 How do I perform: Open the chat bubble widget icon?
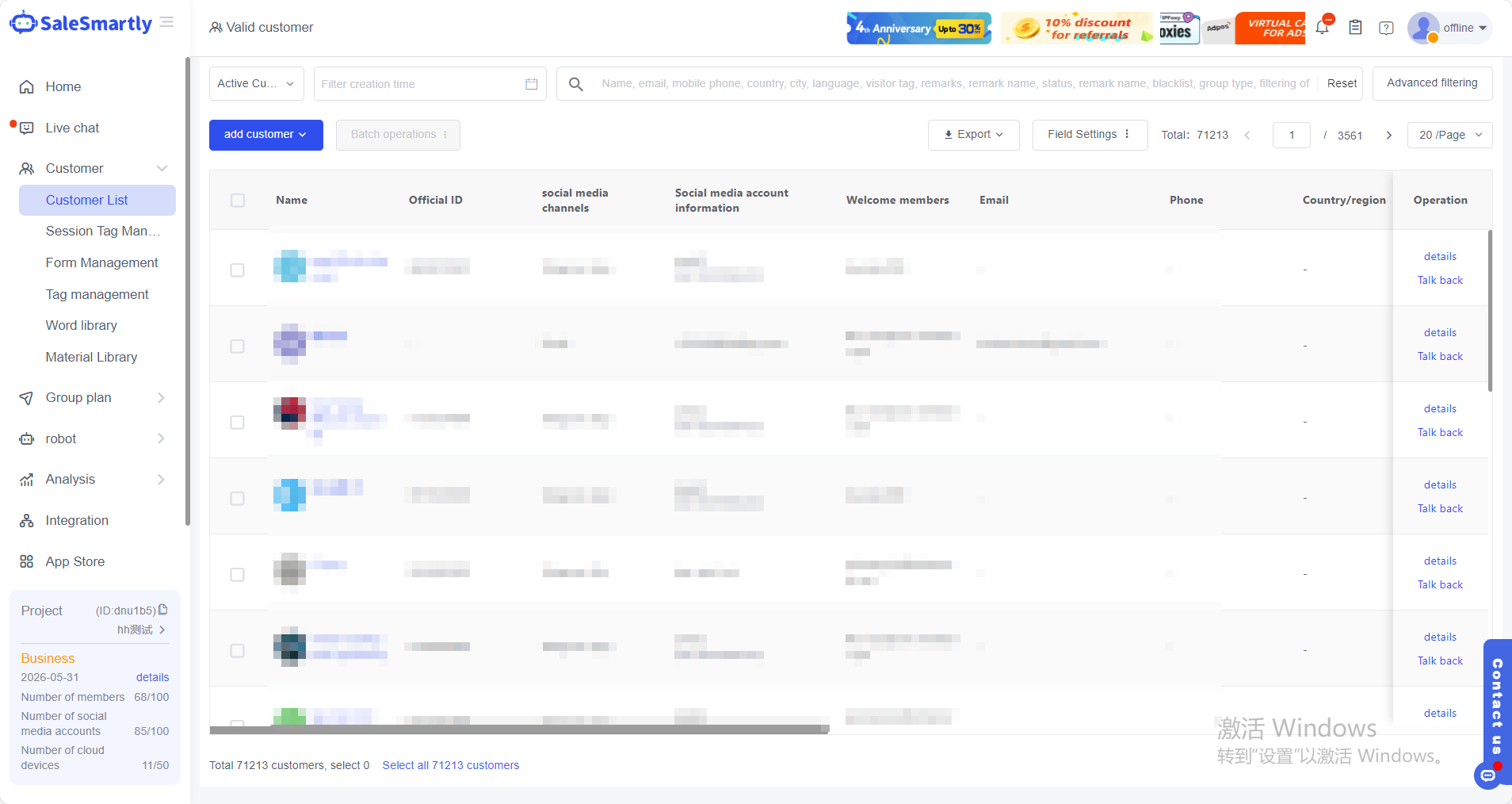(1488, 775)
